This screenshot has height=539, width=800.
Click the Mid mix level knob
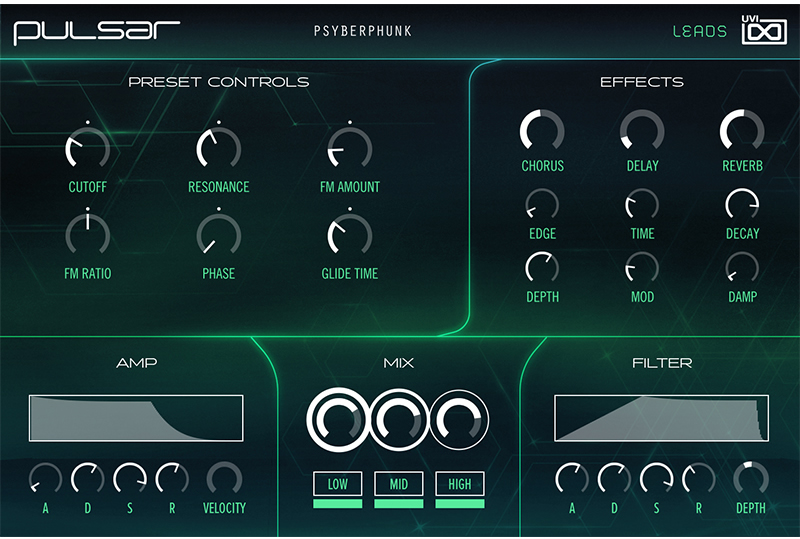pyautogui.click(x=398, y=420)
